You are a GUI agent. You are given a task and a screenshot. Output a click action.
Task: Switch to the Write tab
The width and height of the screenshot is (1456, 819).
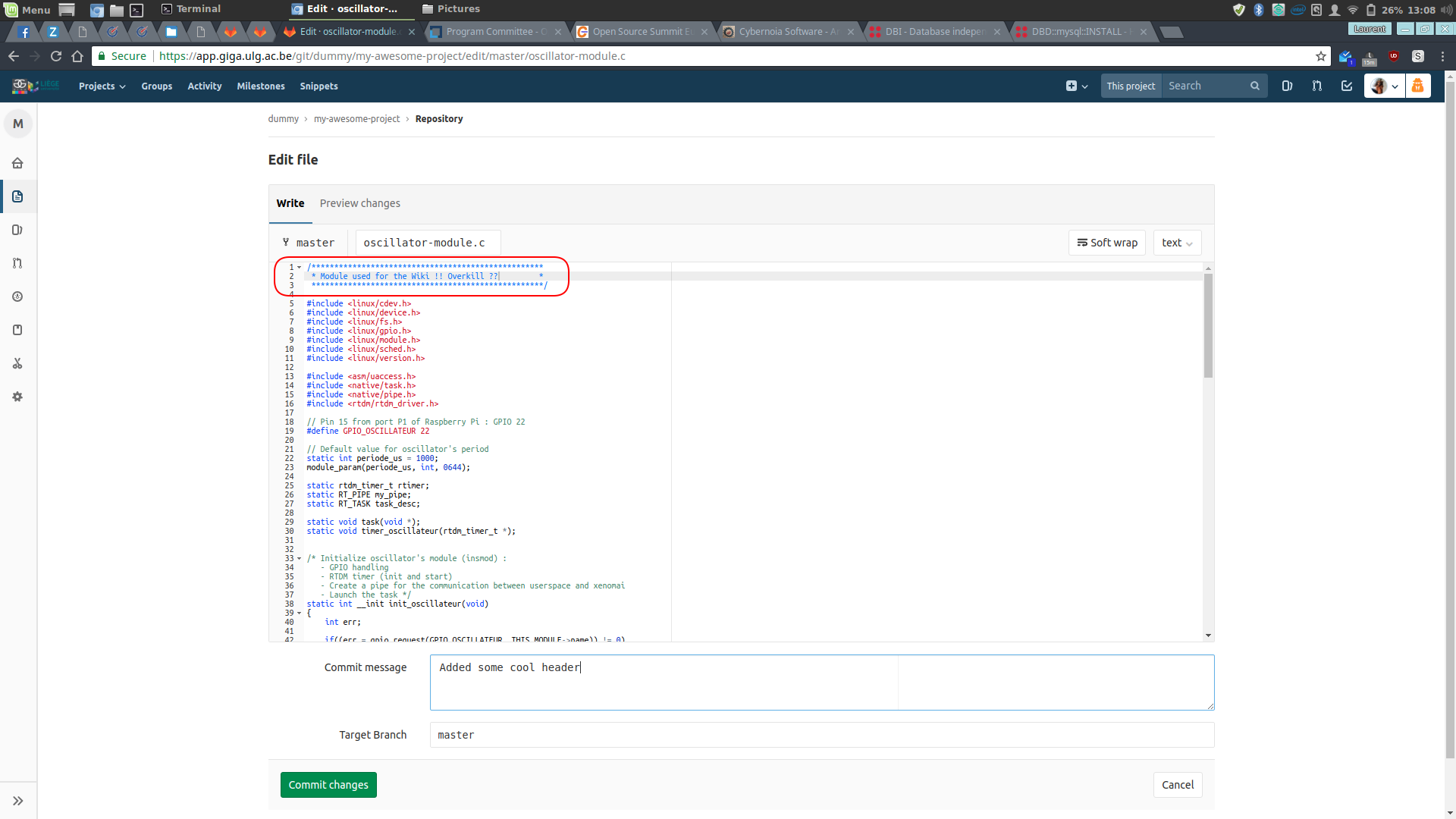290,203
